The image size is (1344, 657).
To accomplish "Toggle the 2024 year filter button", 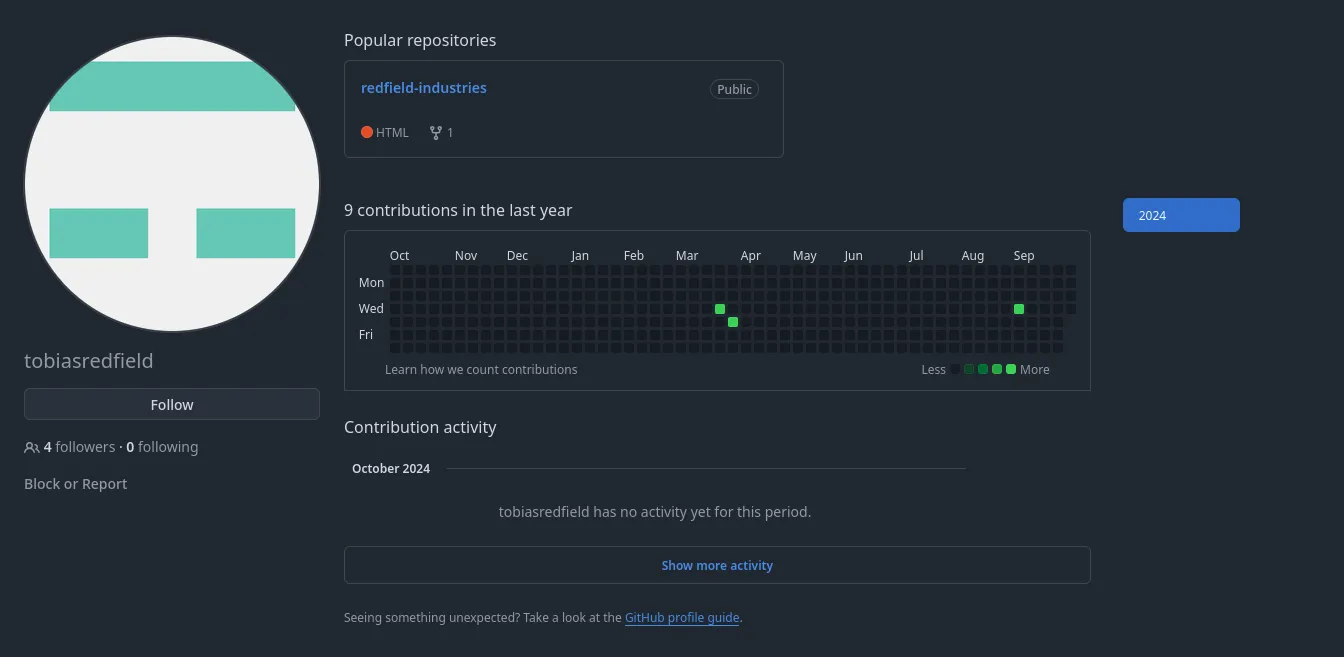I will [x=1181, y=215].
